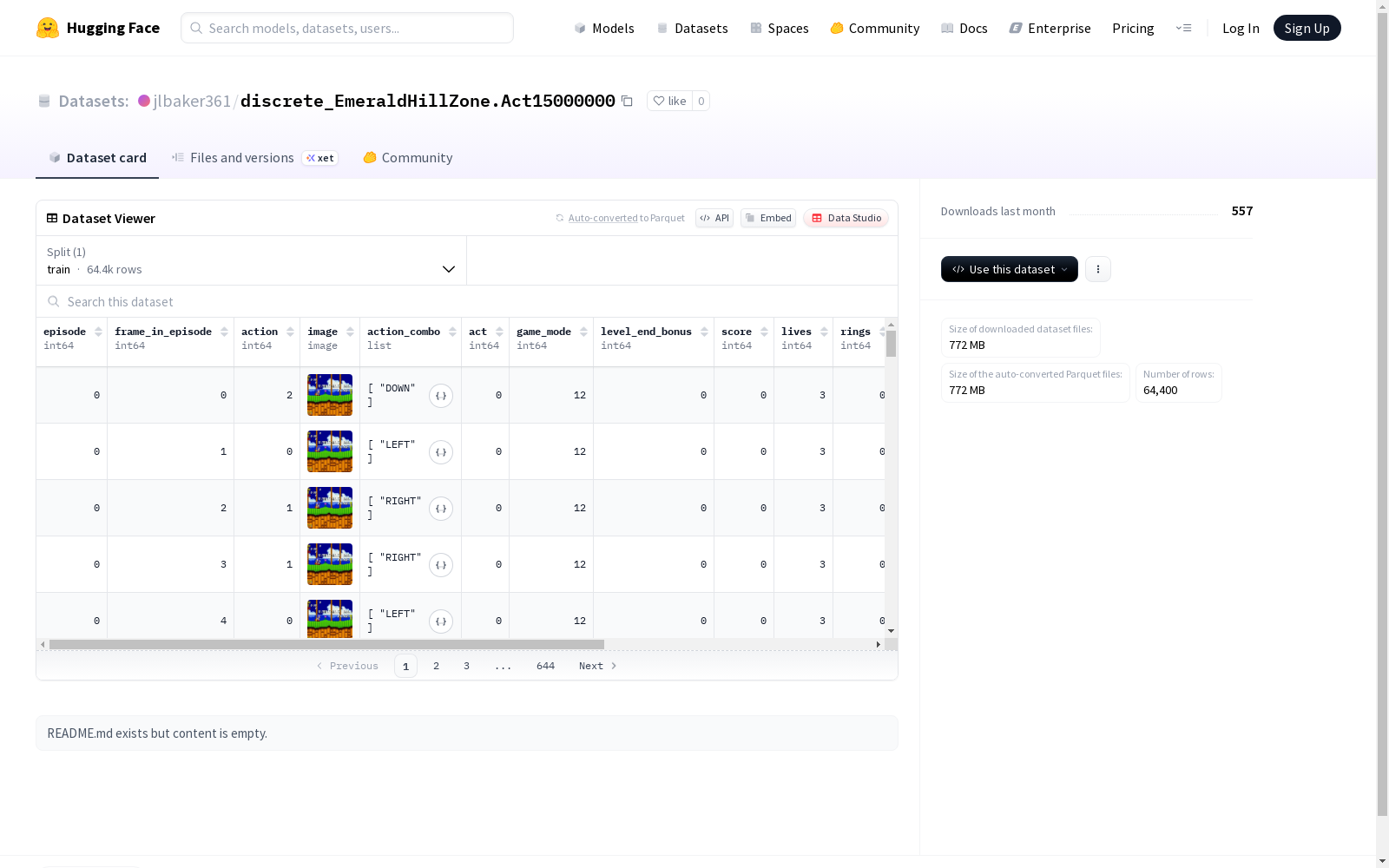Viewport: 1389px width, 868px height.
Task: Open the jlbaker361 profile link
Action: [191, 101]
